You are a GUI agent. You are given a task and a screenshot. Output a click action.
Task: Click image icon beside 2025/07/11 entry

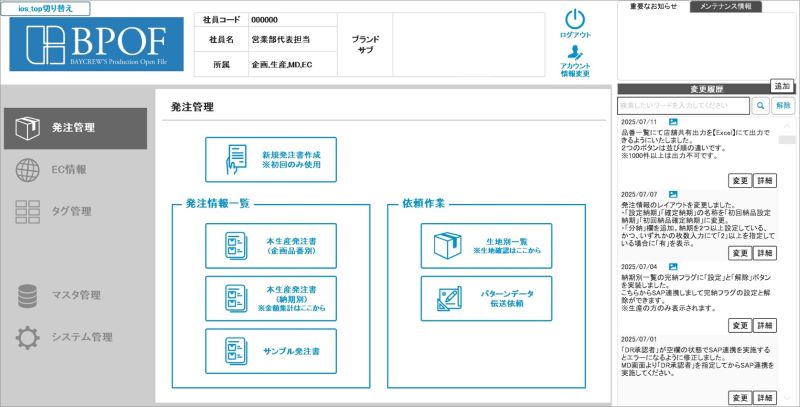pyautogui.click(x=673, y=122)
